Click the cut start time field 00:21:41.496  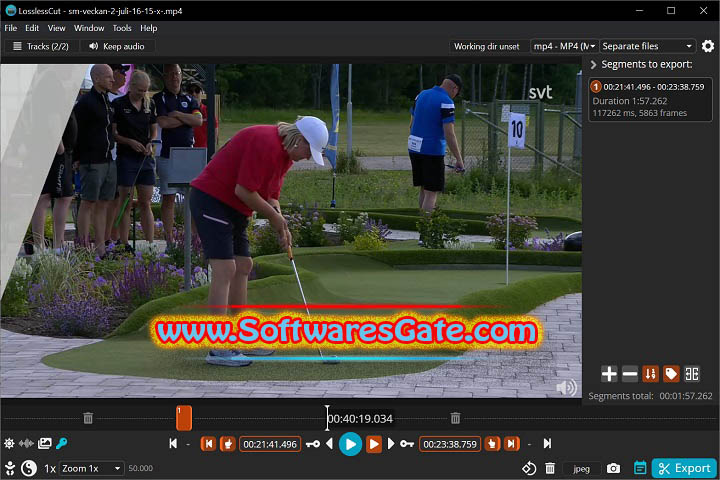[270, 444]
